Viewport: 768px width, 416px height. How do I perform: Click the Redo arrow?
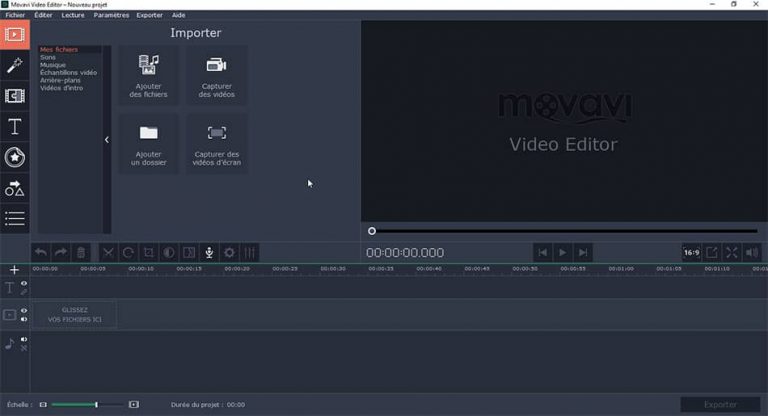[x=61, y=253]
